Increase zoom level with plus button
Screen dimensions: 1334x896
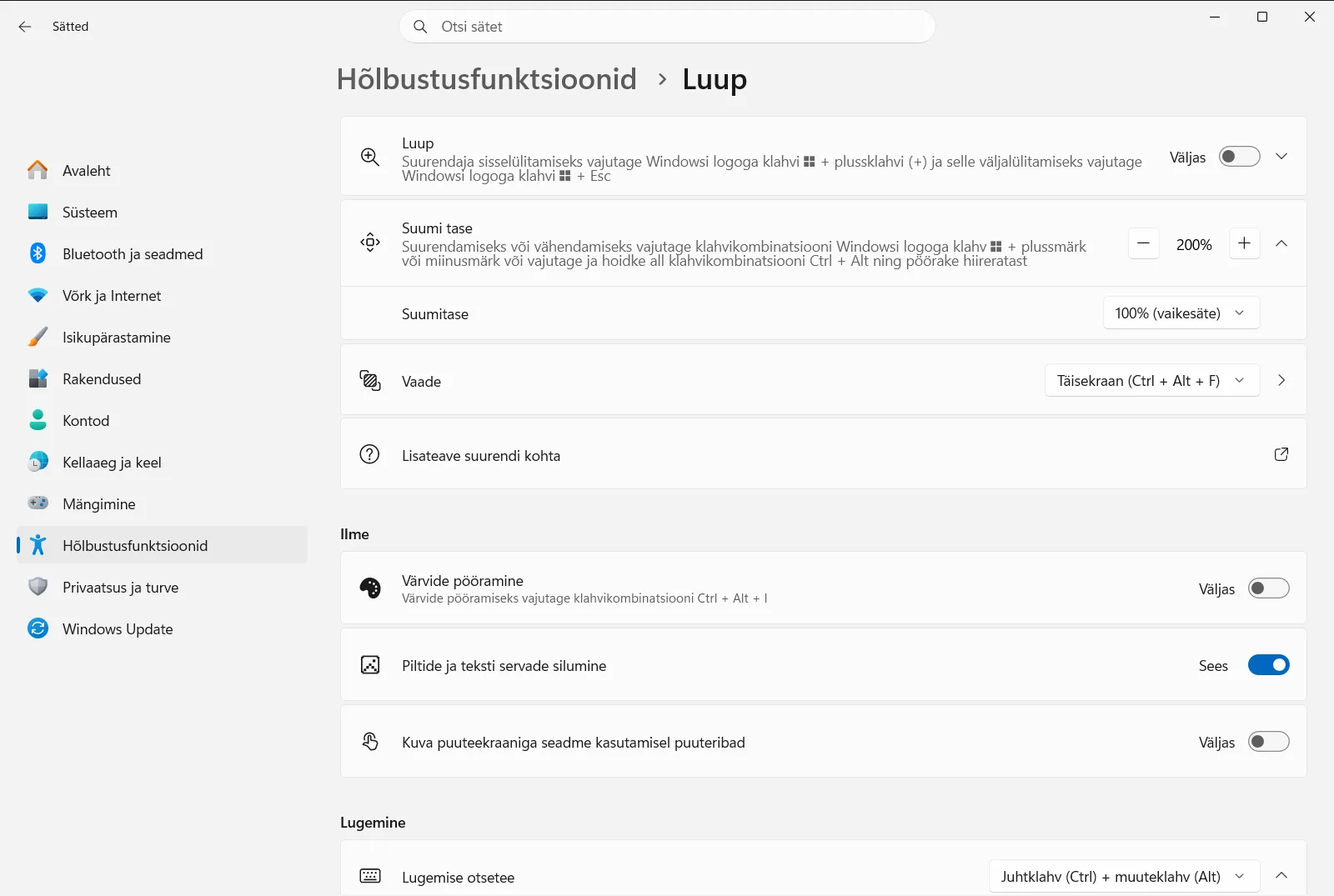(1245, 243)
